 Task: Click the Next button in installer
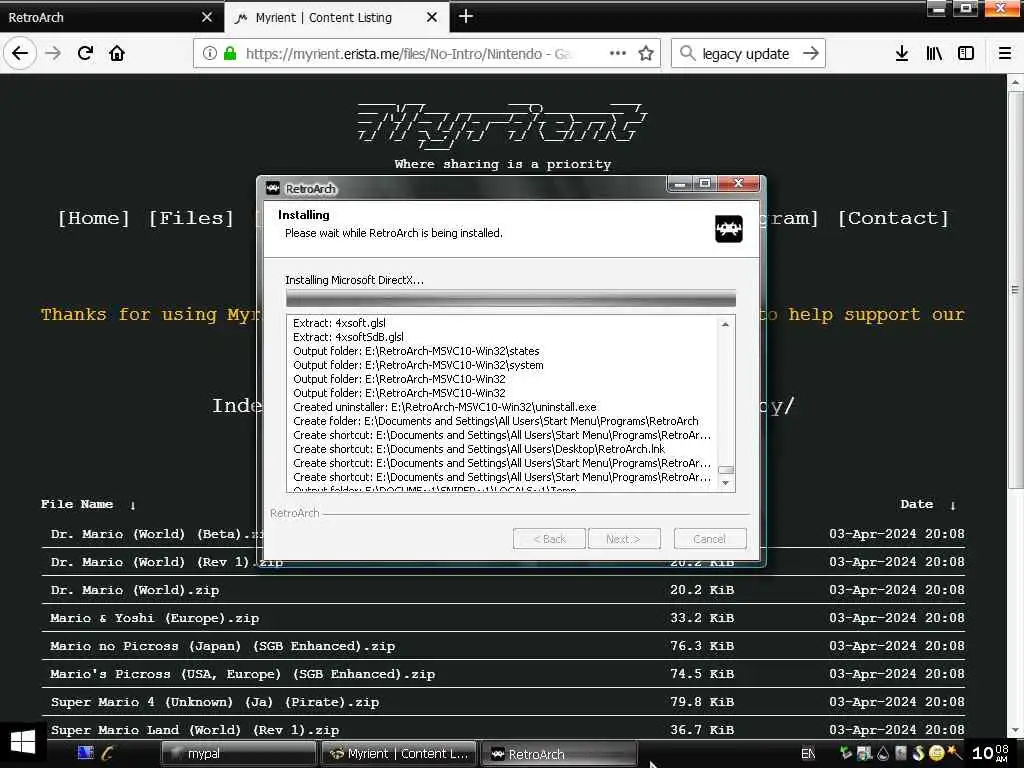point(623,539)
